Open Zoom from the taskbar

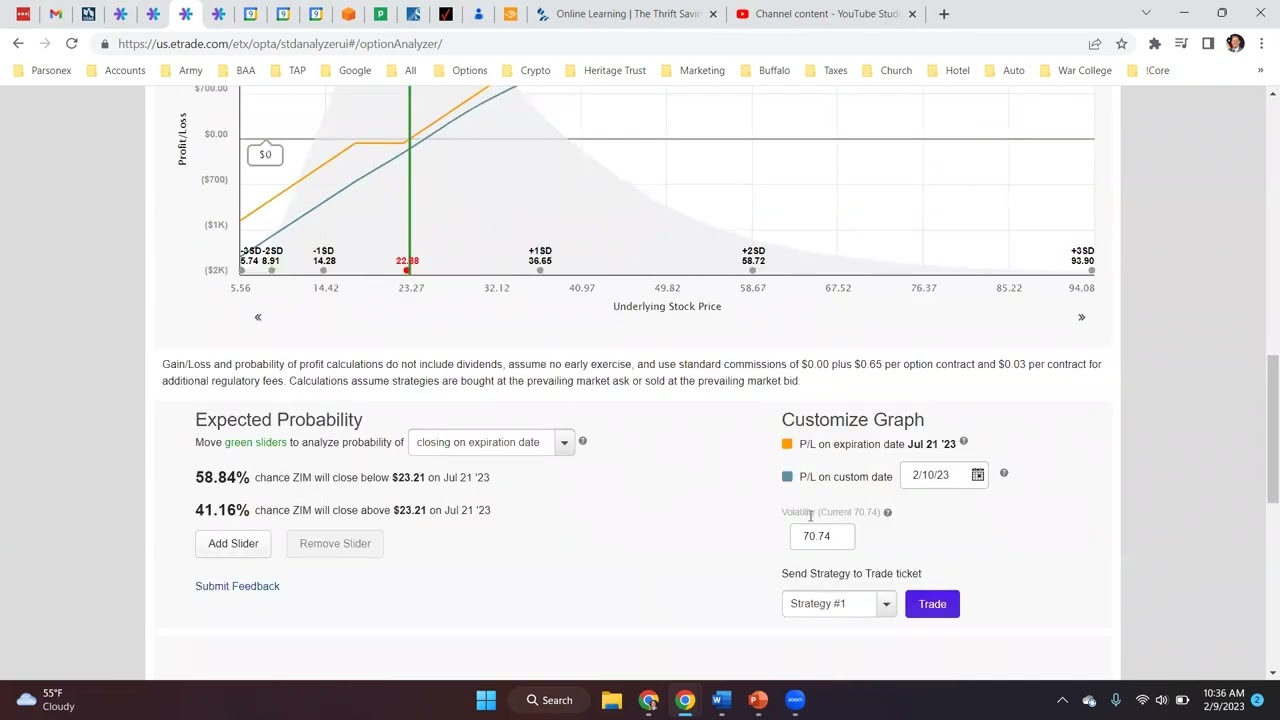(x=795, y=700)
